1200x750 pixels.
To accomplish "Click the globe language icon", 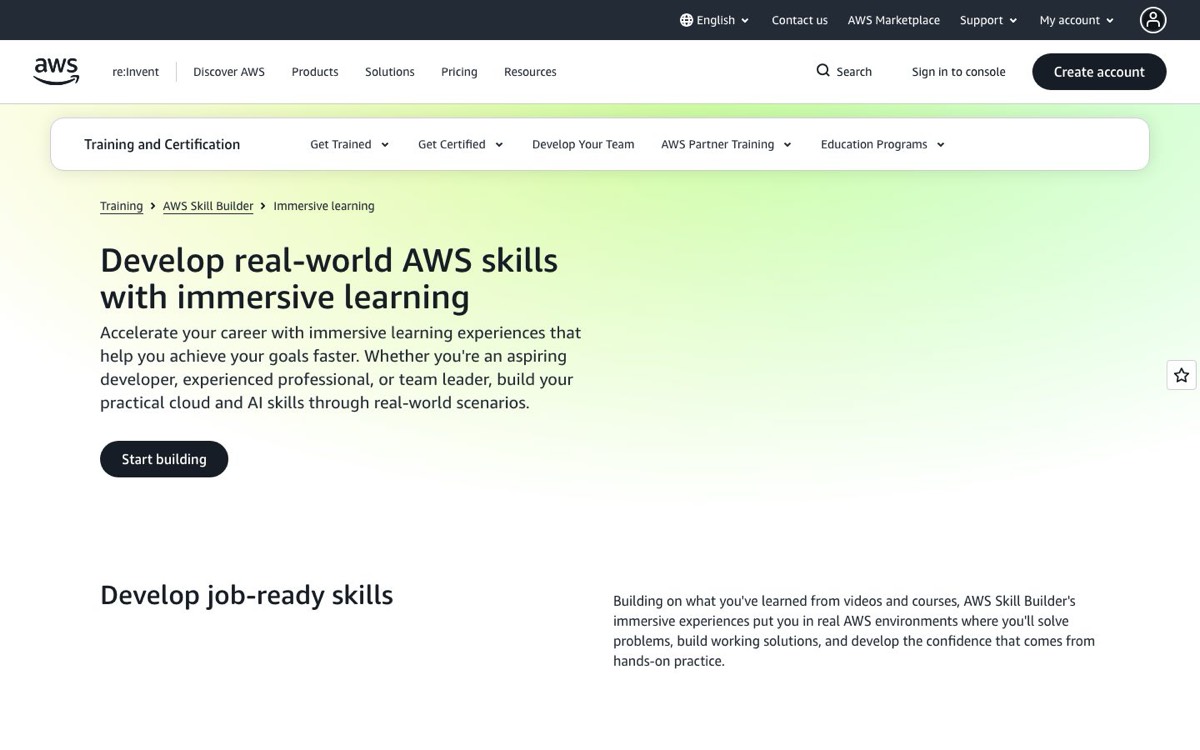I will 686,20.
